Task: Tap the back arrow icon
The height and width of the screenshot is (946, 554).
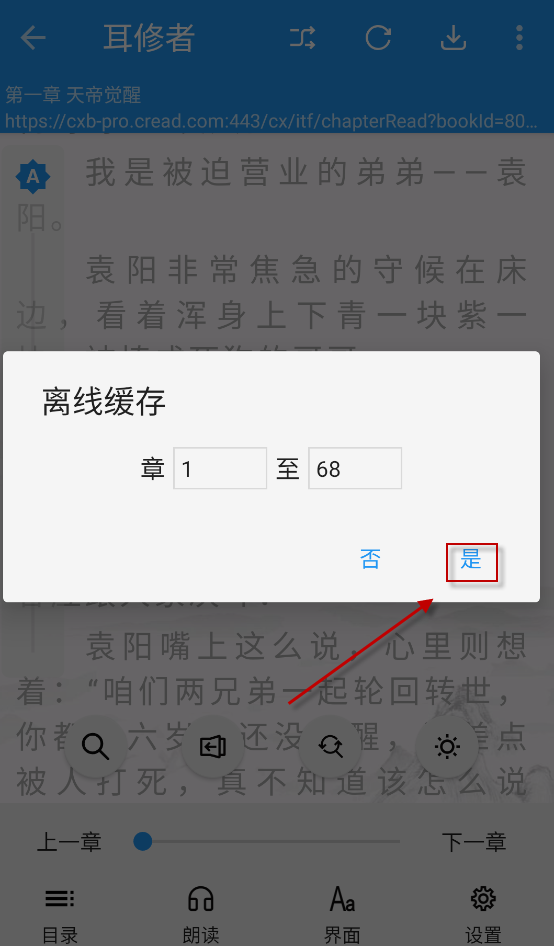Action: pos(33,38)
